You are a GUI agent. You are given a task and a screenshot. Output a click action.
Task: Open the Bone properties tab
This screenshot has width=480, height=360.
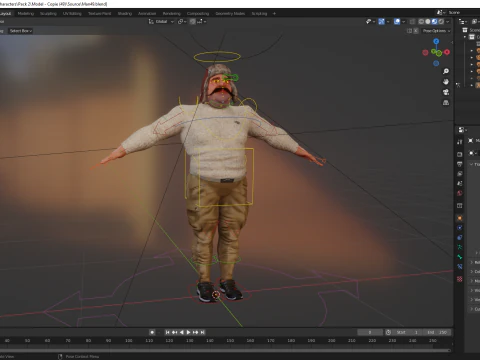(x=460, y=257)
